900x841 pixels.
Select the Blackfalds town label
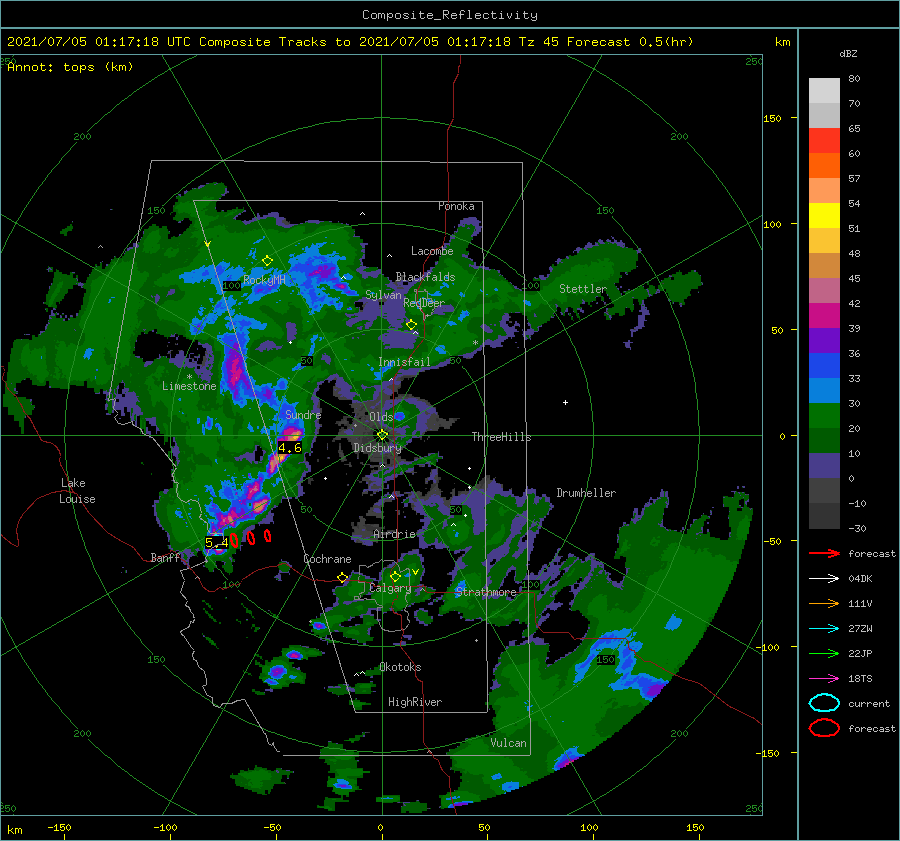(x=425, y=277)
